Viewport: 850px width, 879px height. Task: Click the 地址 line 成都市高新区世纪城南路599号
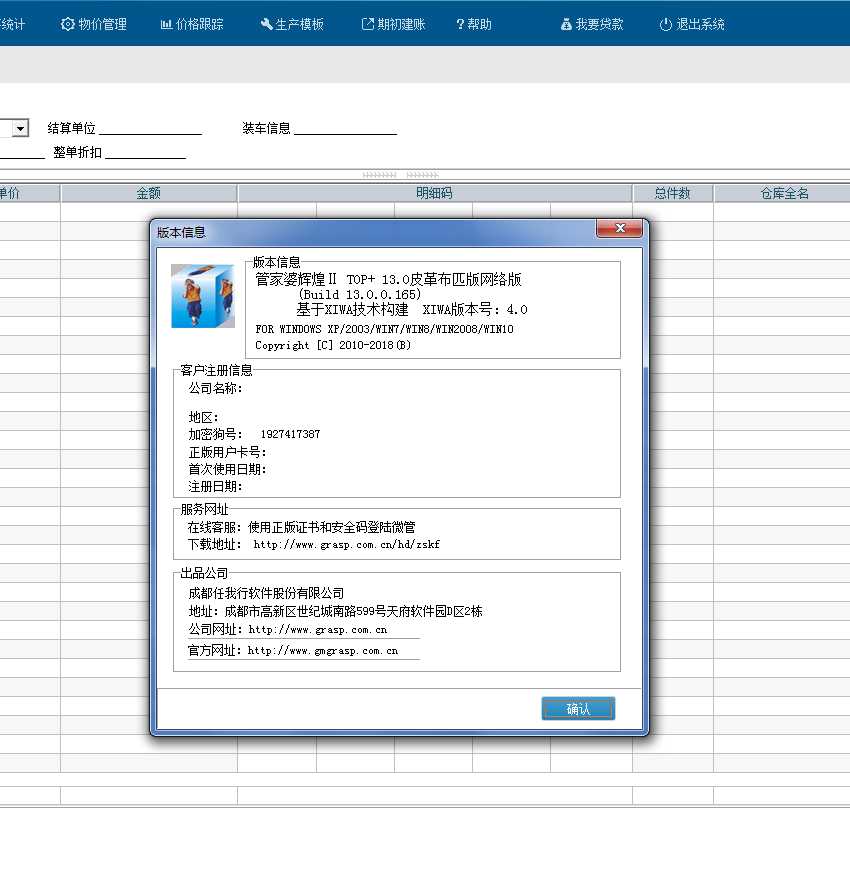click(335, 611)
